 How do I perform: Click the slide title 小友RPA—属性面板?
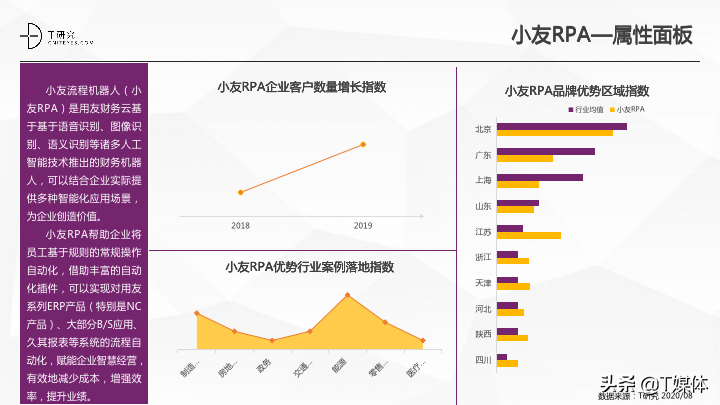pyautogui.click(x=602, y=35)
